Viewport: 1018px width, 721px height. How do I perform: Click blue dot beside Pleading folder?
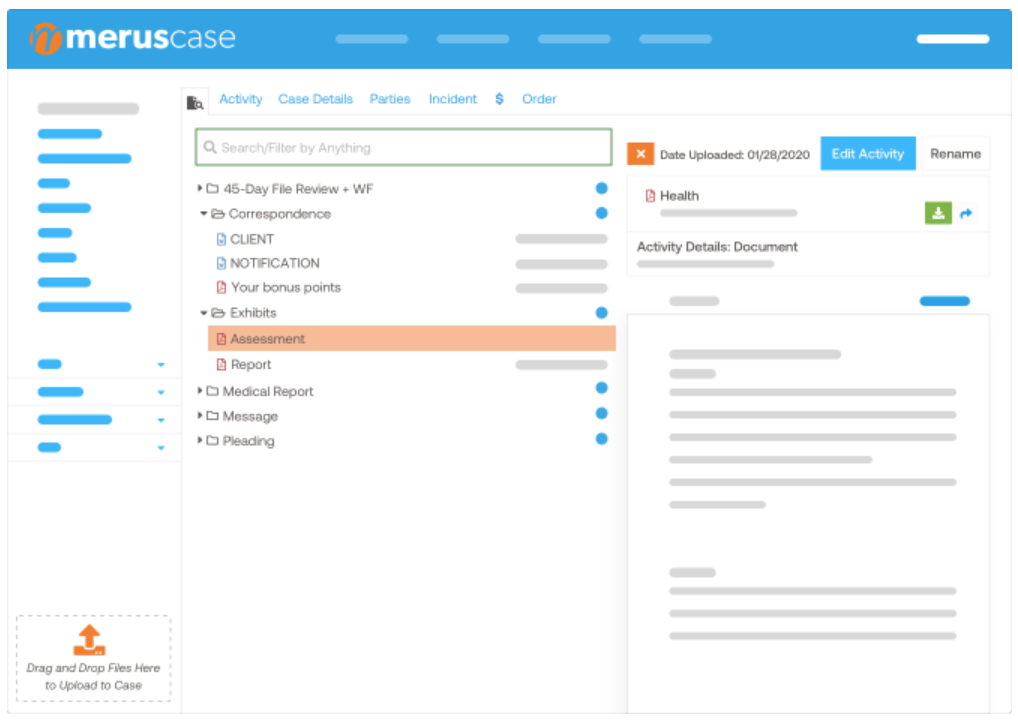602,439
